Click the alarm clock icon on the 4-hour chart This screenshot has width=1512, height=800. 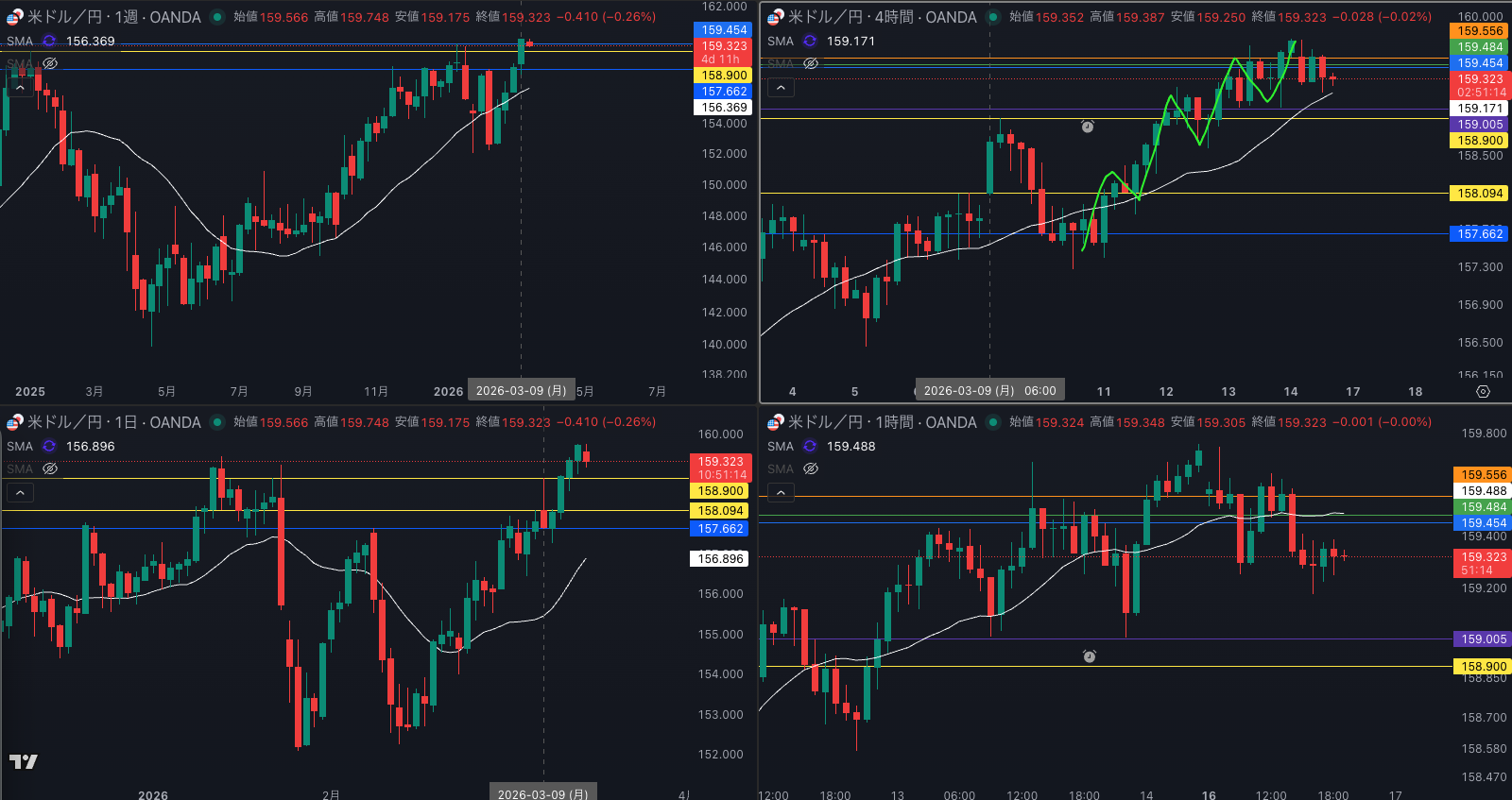click(1088, 126)
